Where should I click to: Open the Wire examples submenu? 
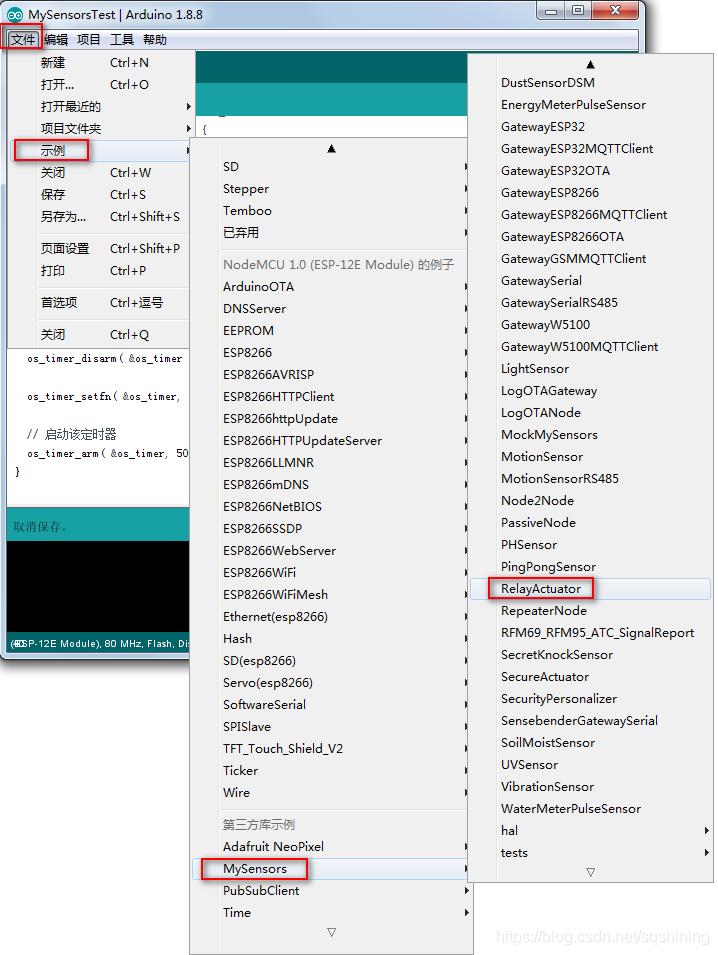(x=331, y=792)
